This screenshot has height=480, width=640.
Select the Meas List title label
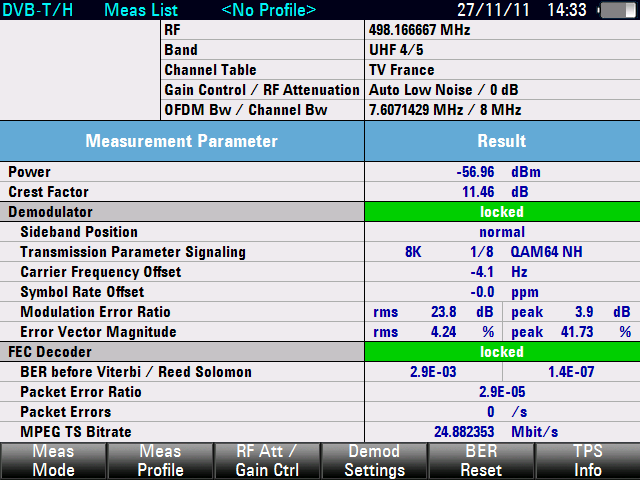[x=141, y=10]
